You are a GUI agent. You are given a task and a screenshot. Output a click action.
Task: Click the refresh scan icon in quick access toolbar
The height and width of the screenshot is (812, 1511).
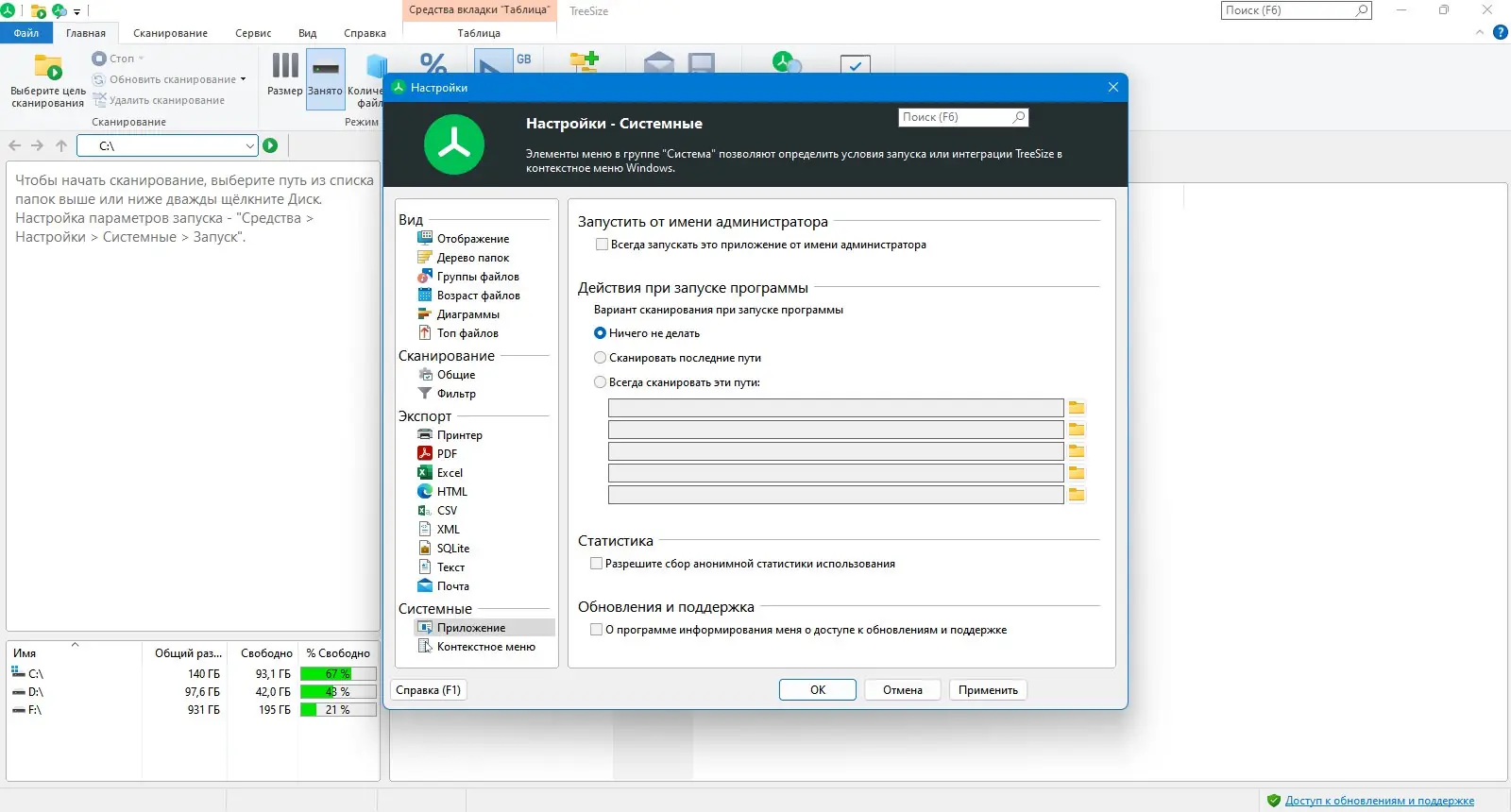(59, 11)
